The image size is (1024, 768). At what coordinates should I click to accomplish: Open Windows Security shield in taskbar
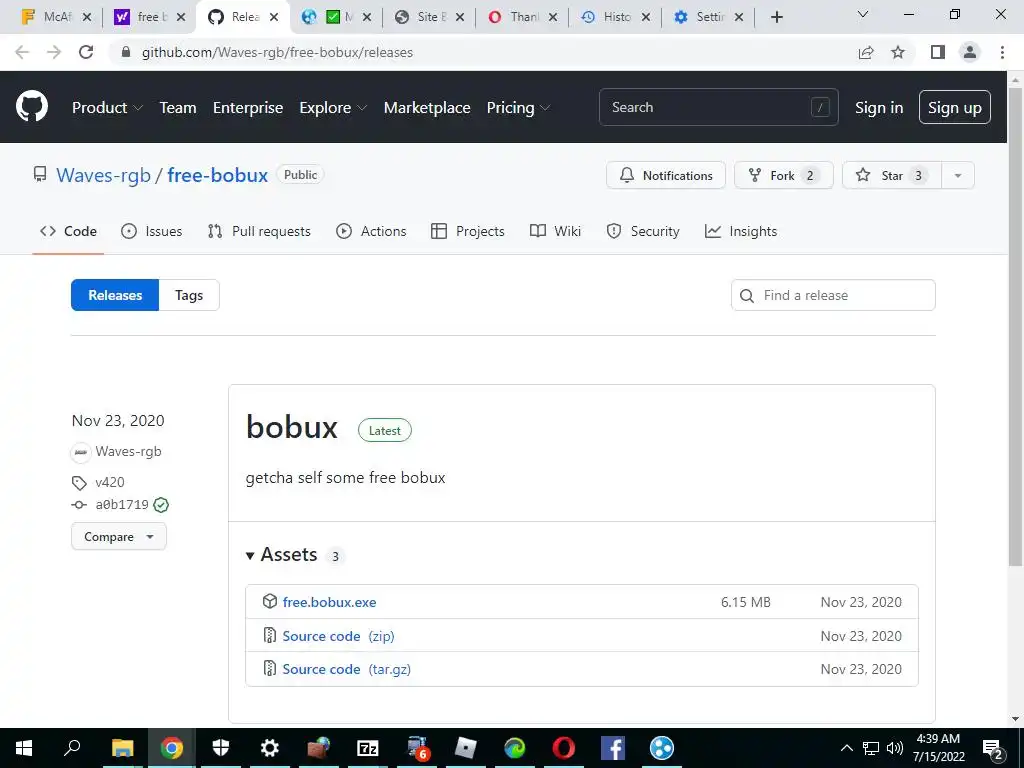point(221,748)
